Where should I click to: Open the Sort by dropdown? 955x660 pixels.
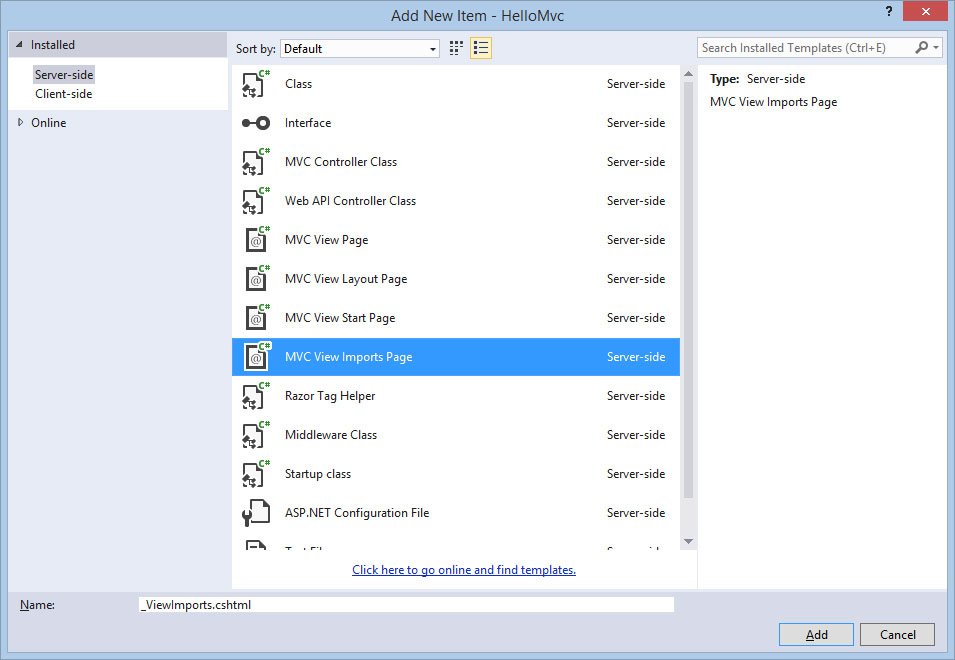pos(360,48)
